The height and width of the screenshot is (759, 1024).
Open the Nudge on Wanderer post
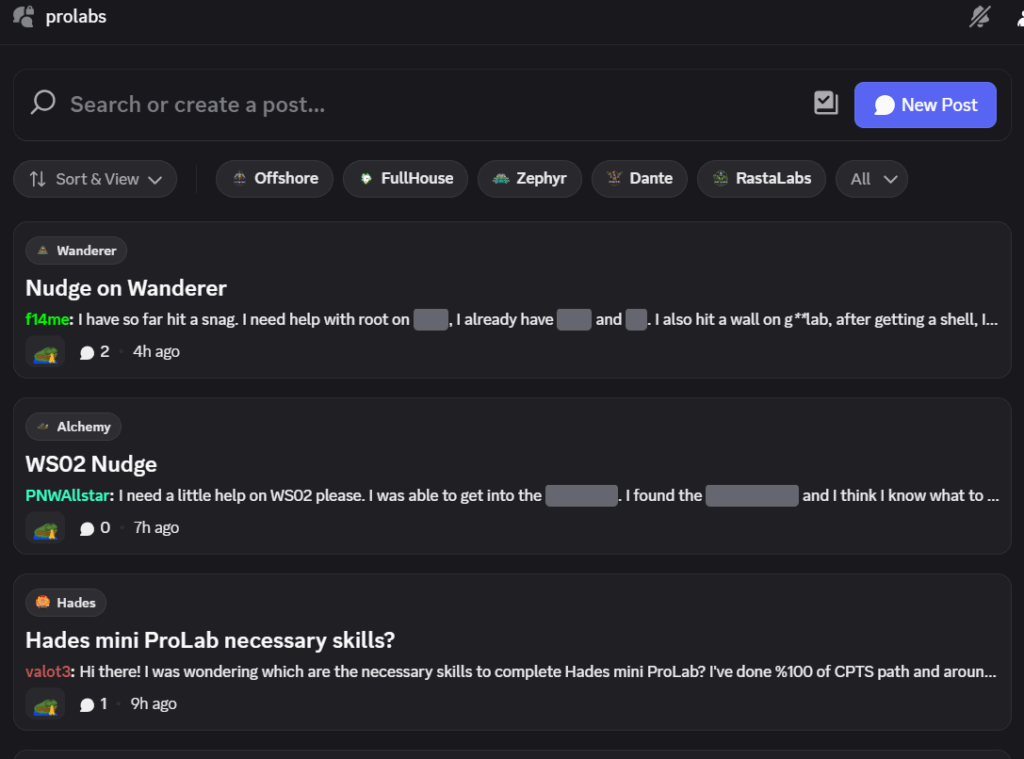(126, 288)
